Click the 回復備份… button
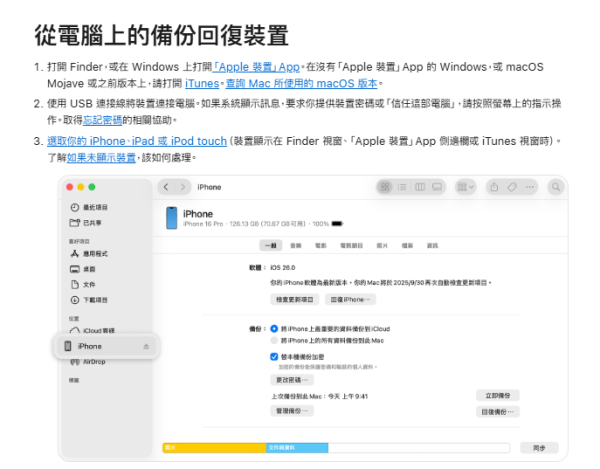The height and width of the screenshot is (469, 600). [498, 412]
